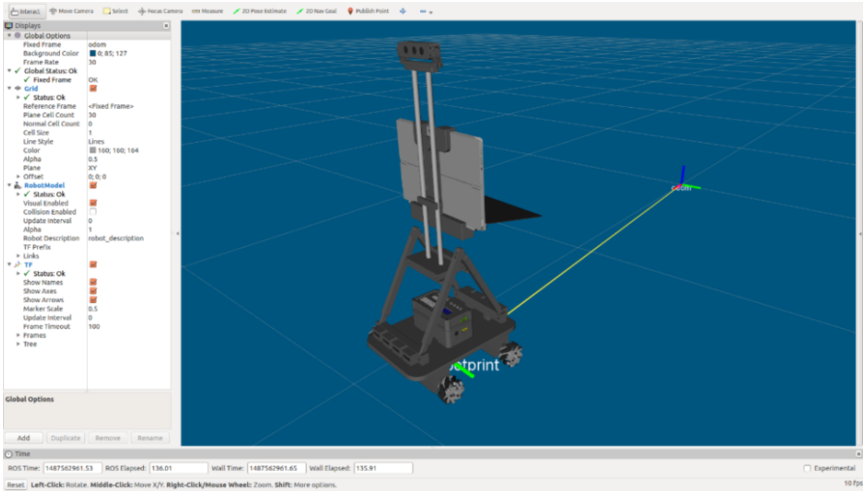Click the TF axes icon
Viewport: 868px width, 499px height.
[x=18, y=265]
